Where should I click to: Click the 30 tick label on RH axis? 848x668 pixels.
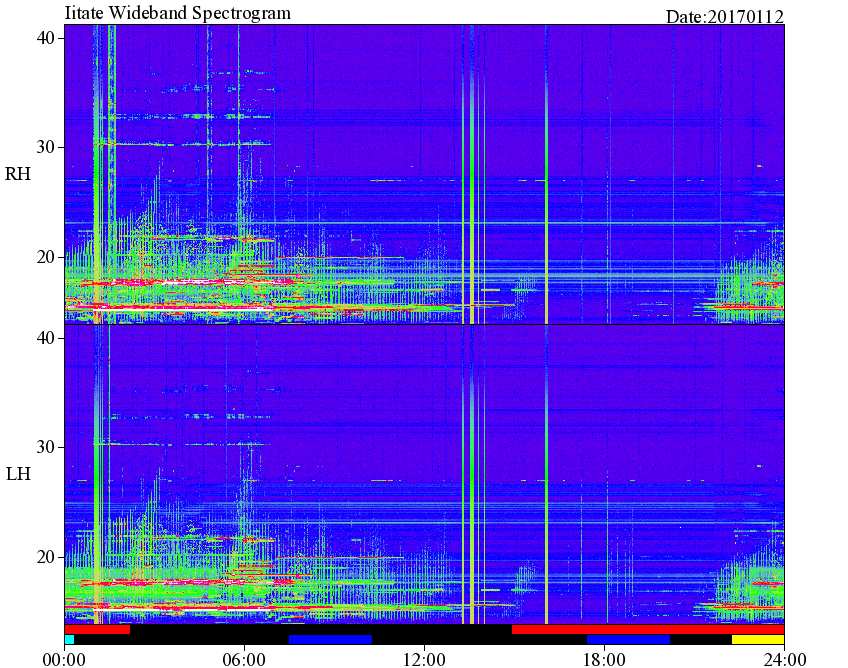[45, 147]
